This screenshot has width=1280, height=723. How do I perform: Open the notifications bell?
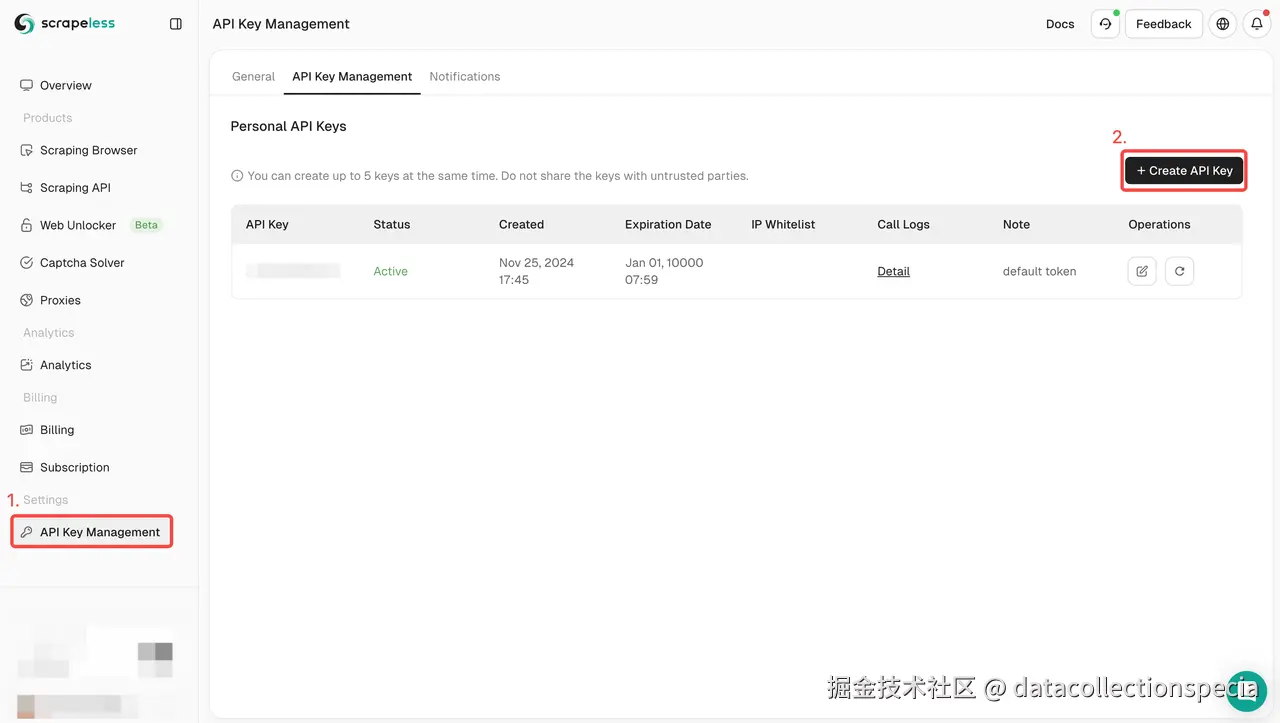[1256, 23]
